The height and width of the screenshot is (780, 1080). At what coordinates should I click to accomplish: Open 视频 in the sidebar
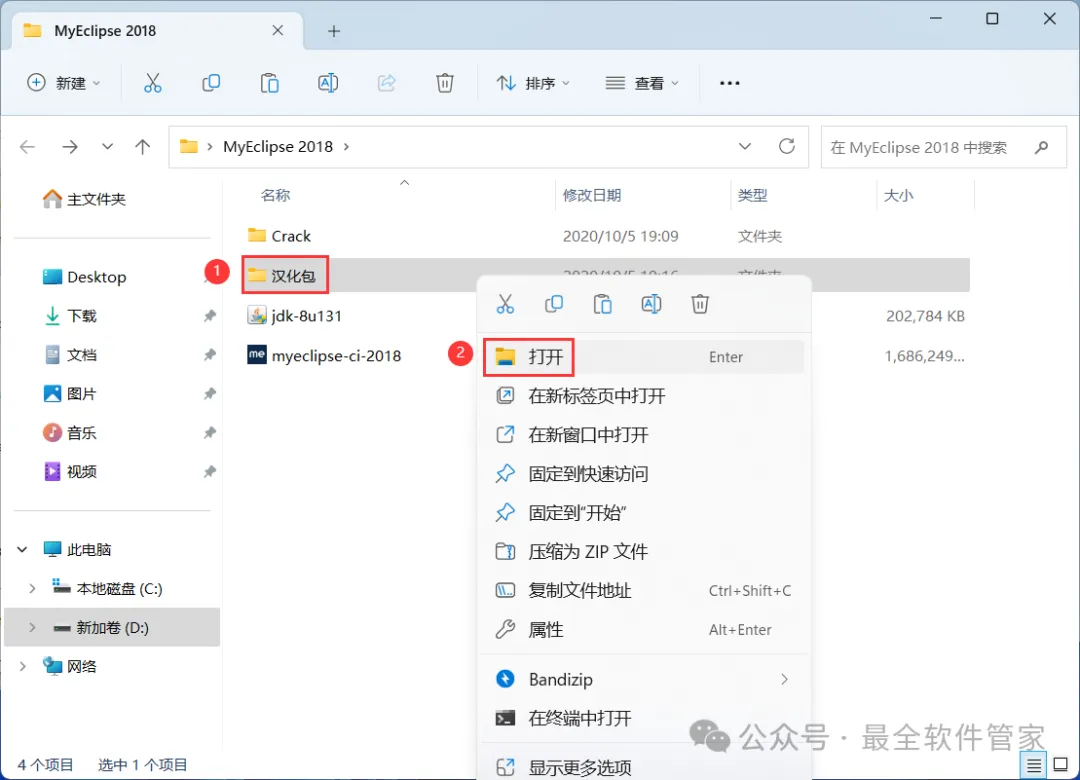(x=70, y=471)
